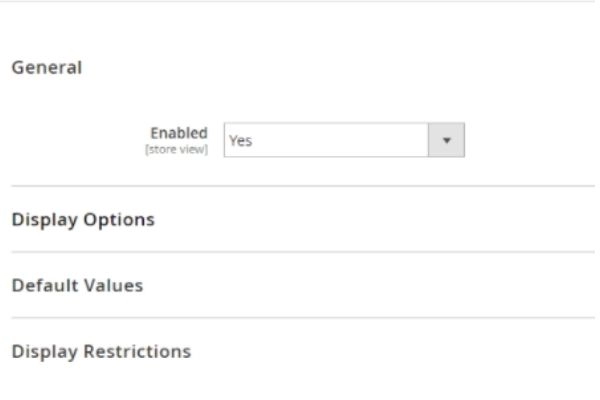600x400 pixels.
Task: Open Display Restrictions settings group
Action: point(101,351)
